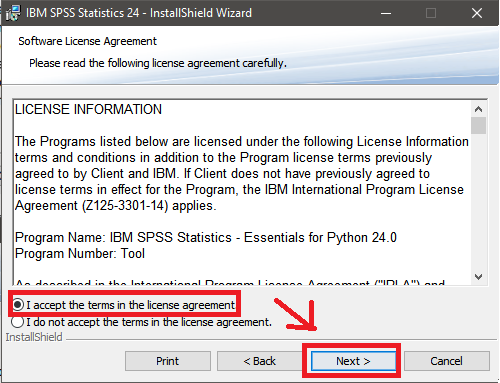The height and width of the screenshot is (383, 500).
Task: Click 'Agreement (Z125-3301-14) applies.' text
Action: click(116, 206)
